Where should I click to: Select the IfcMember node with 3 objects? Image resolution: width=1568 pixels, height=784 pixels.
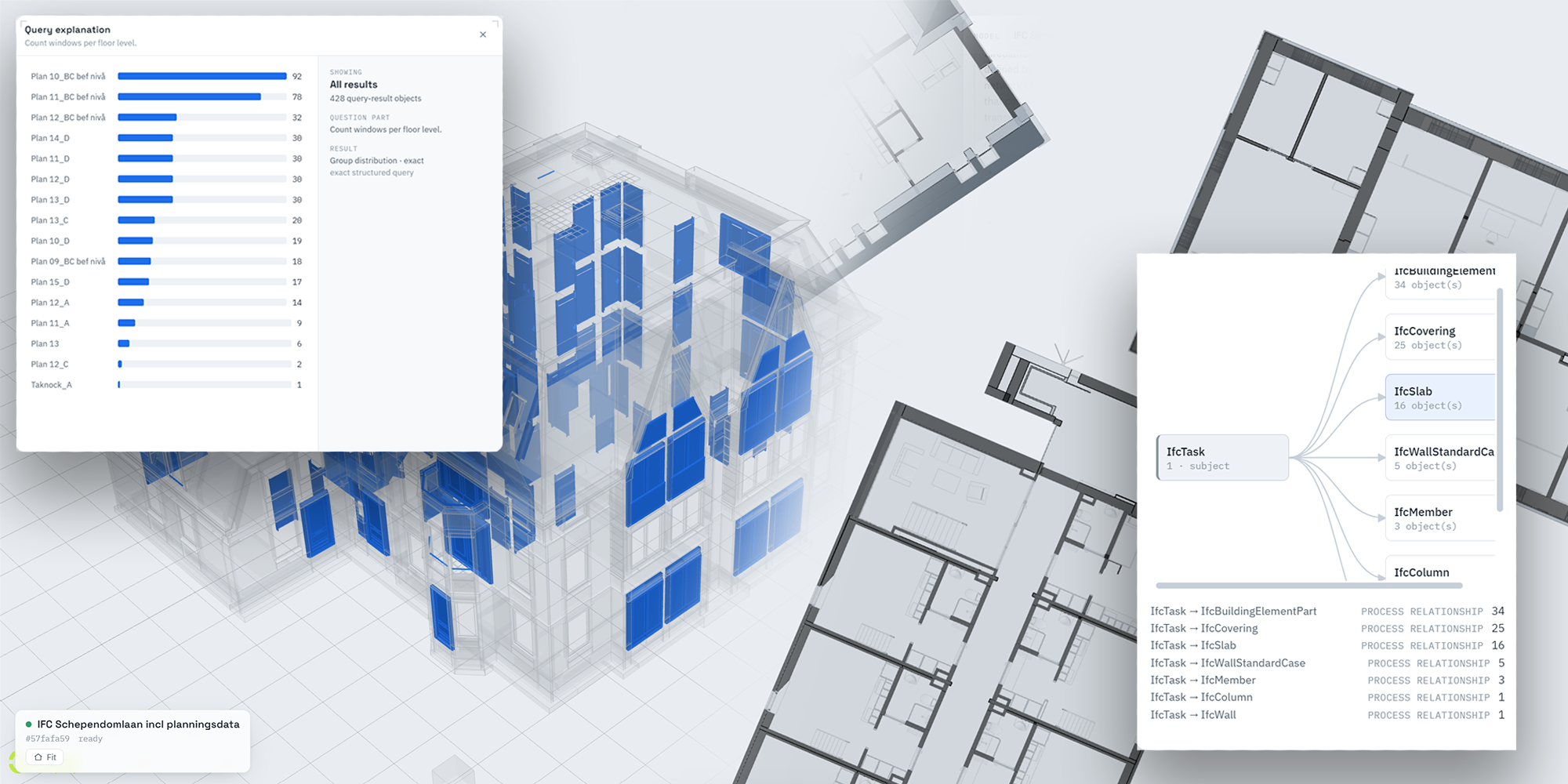(x=1440, y=518)
